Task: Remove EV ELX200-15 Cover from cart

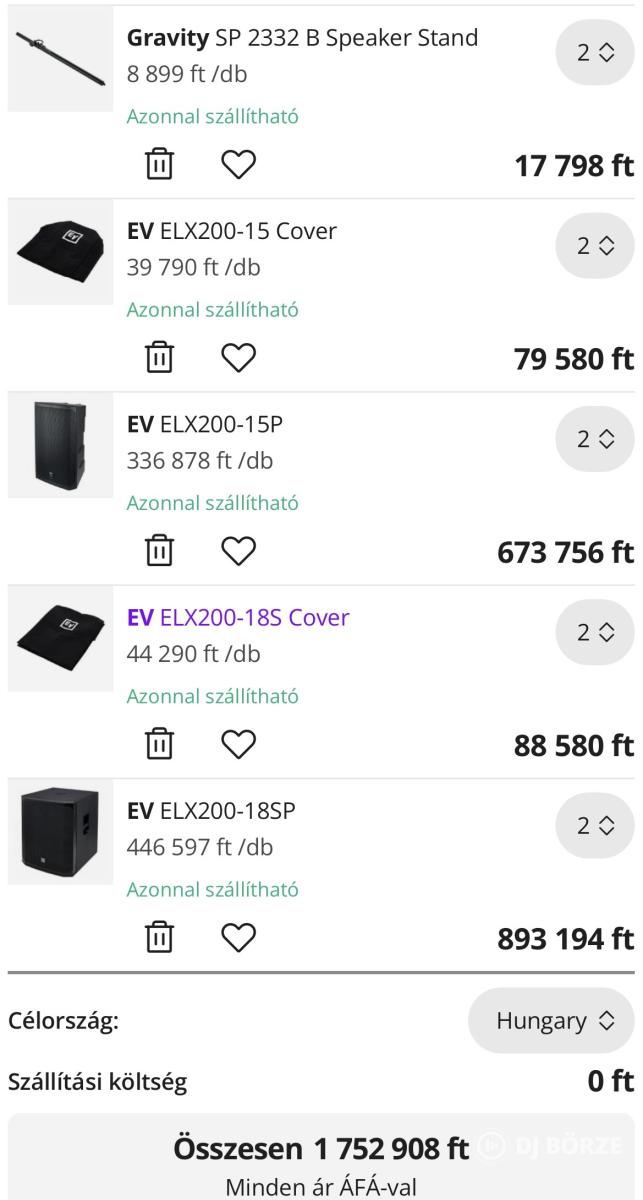Action: [x=160, y=357]
